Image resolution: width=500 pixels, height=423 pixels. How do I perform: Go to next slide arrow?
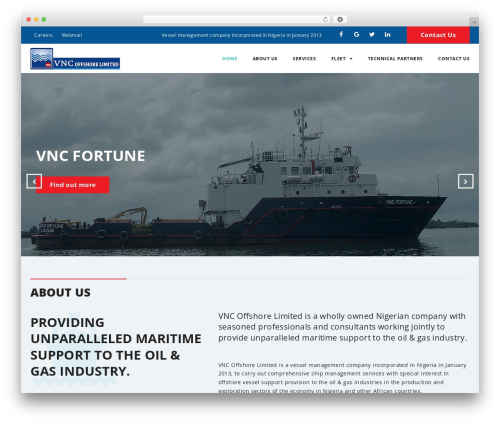point(465,181)
